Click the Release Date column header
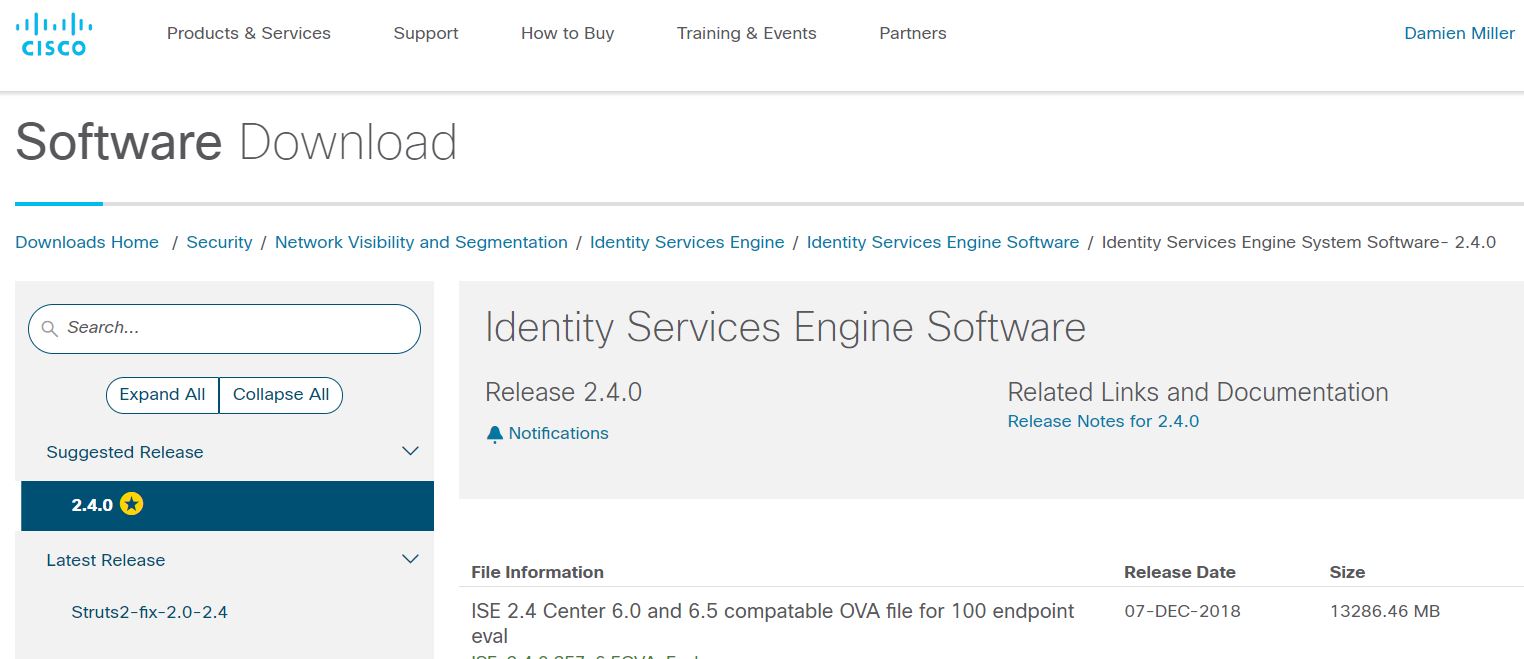Screen dimensions: 1524x659 coord(1180,572)
